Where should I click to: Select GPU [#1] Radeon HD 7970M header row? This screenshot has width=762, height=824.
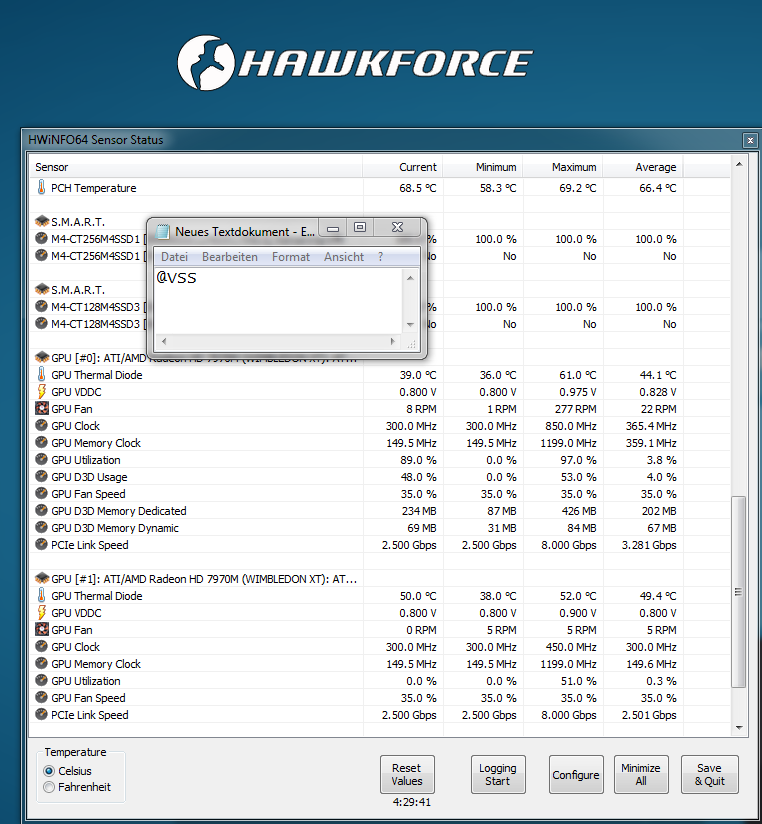[195, 579]
